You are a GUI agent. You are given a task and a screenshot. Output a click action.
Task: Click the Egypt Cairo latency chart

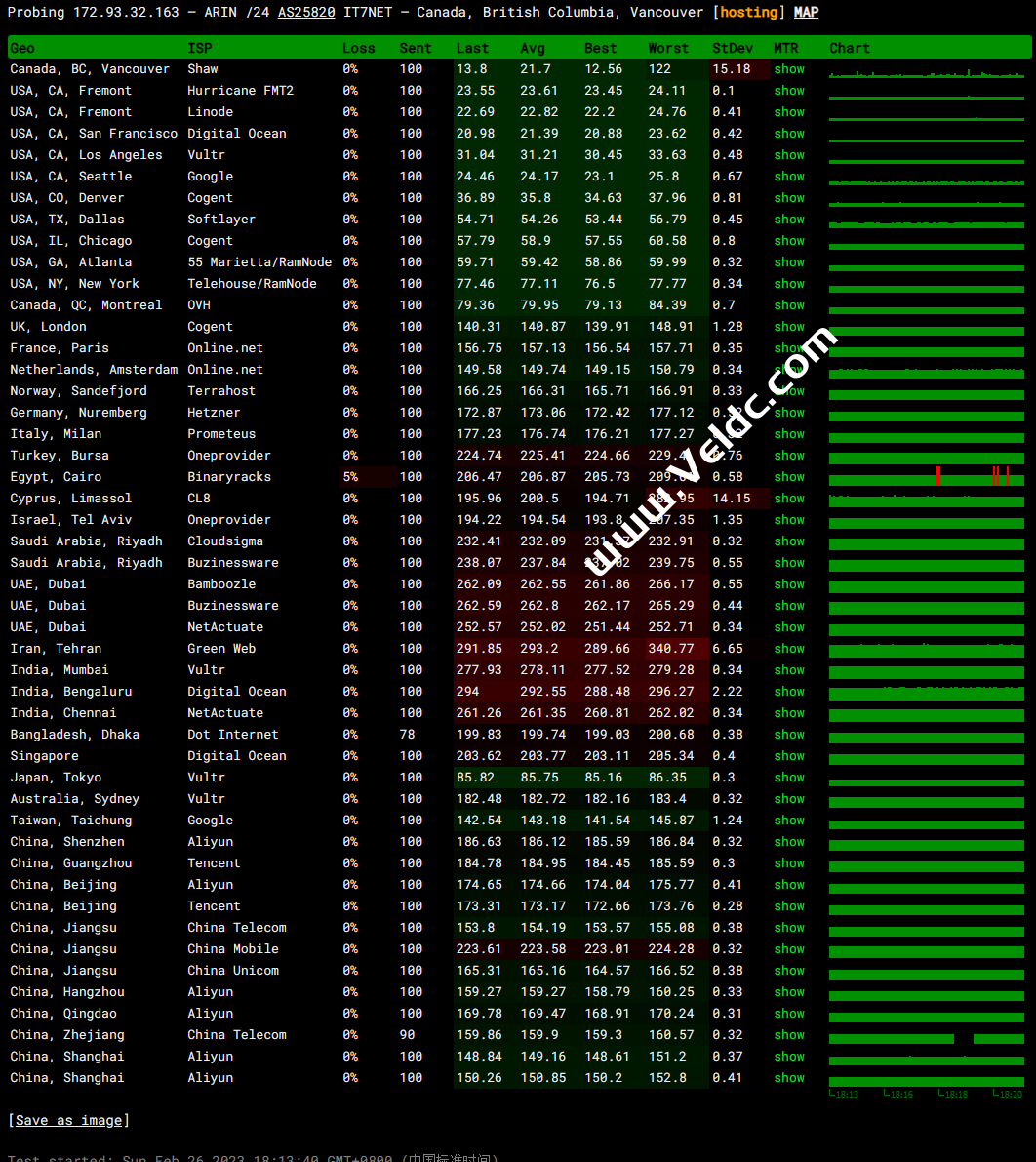927,476
